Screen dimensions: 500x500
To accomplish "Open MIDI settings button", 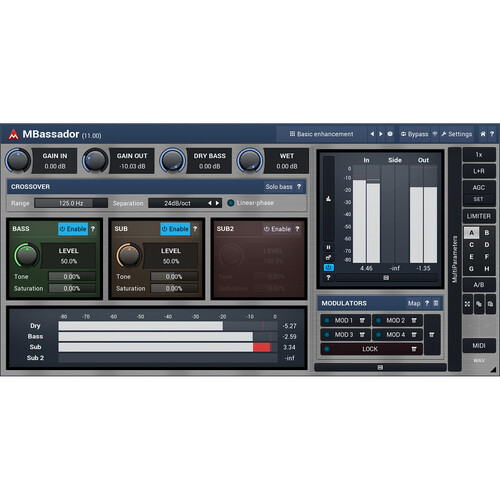I will [479, 346].
